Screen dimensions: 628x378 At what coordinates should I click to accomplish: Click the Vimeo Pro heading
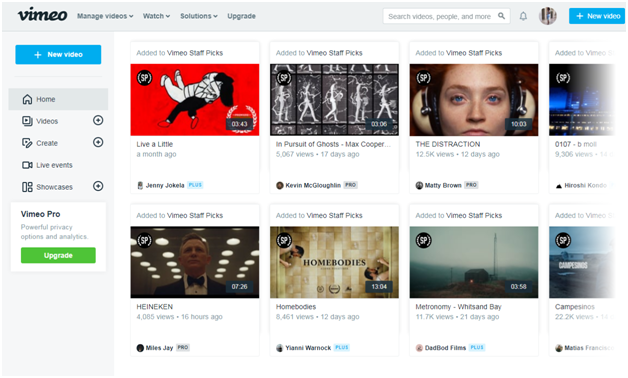[x=40, y=214]
